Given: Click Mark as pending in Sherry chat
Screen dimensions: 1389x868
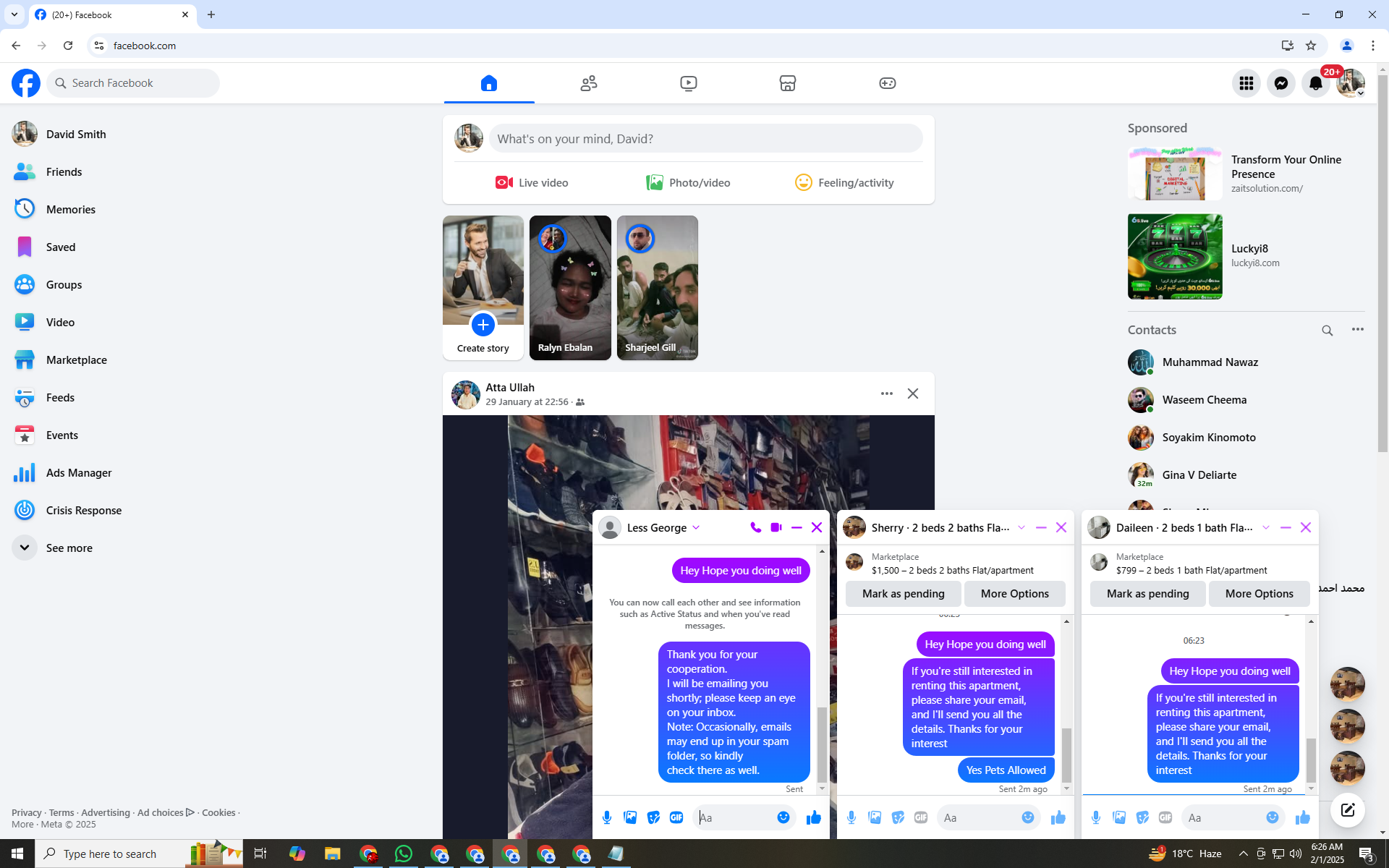Looking at the screenshot, I should coord(903,593).
